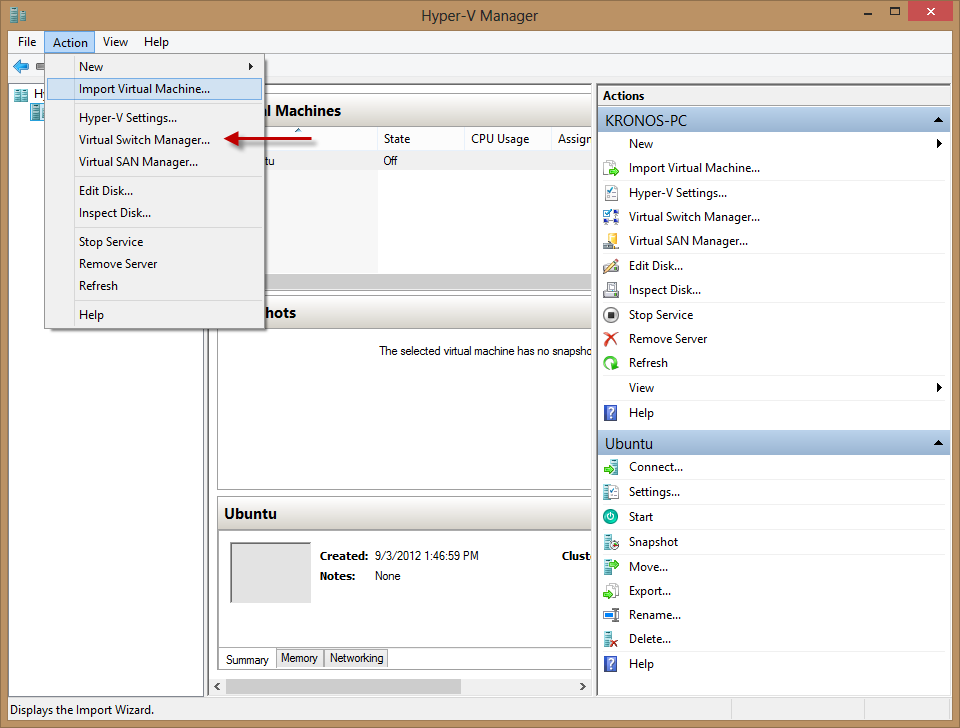This screenshot has width=960, height=728.
Task: Expand the View submenu arrow in Actions pane
Action: 939,388
